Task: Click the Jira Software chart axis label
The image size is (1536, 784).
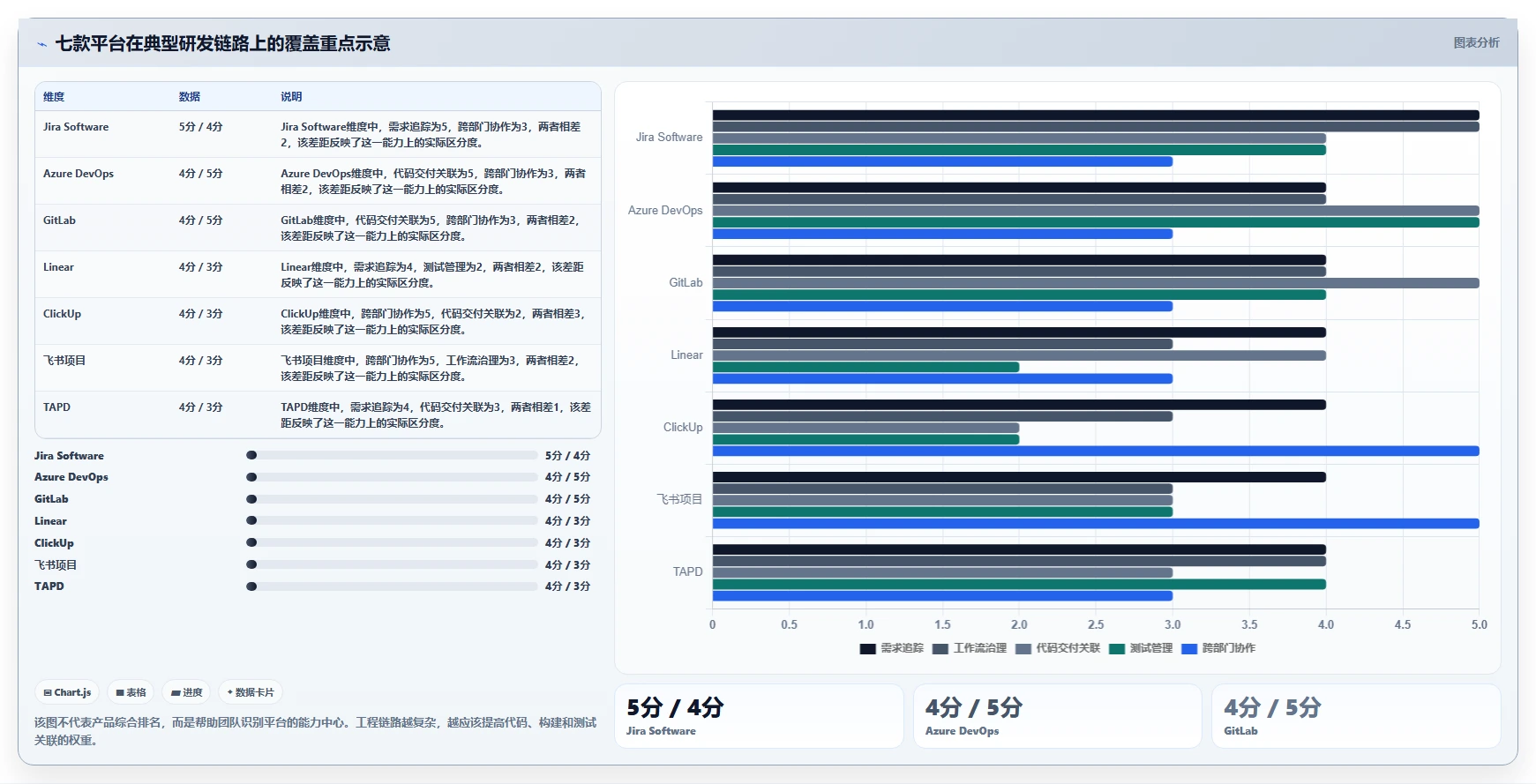Action: click(x=669, y=138)
